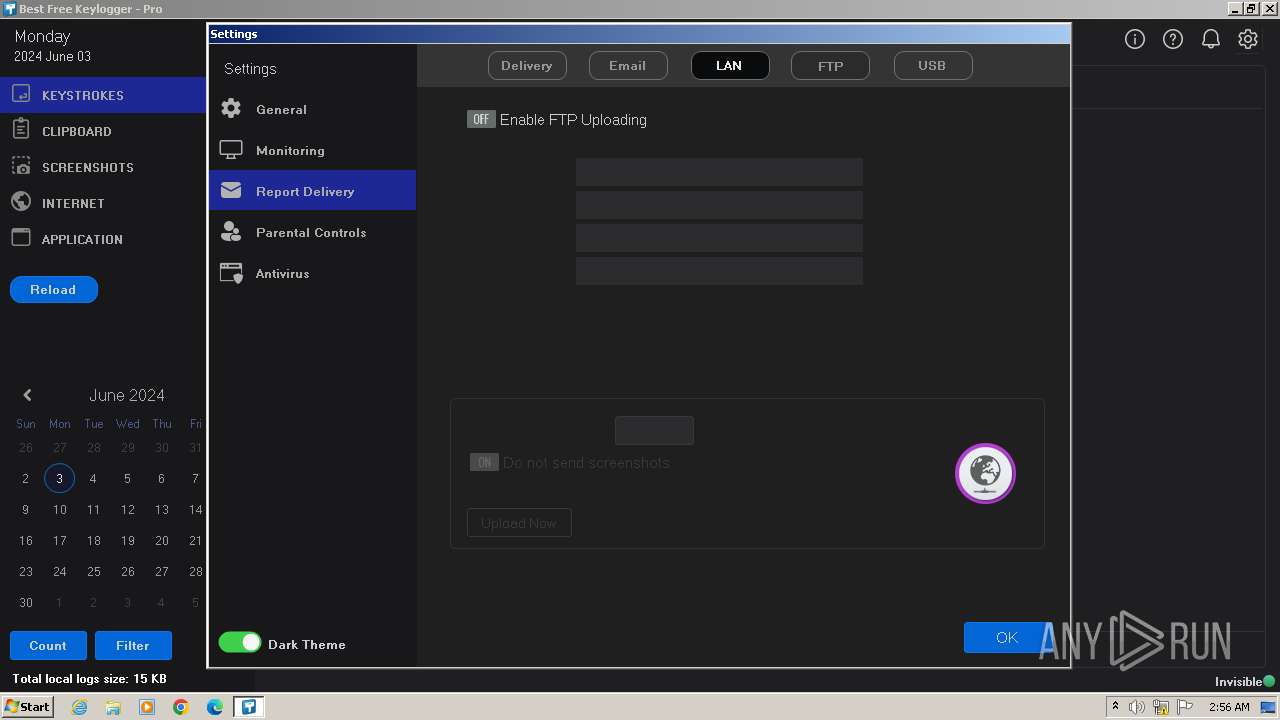Click the Monitoring monitor icon
Screen dimensions: 1280x720
[231, 150]
